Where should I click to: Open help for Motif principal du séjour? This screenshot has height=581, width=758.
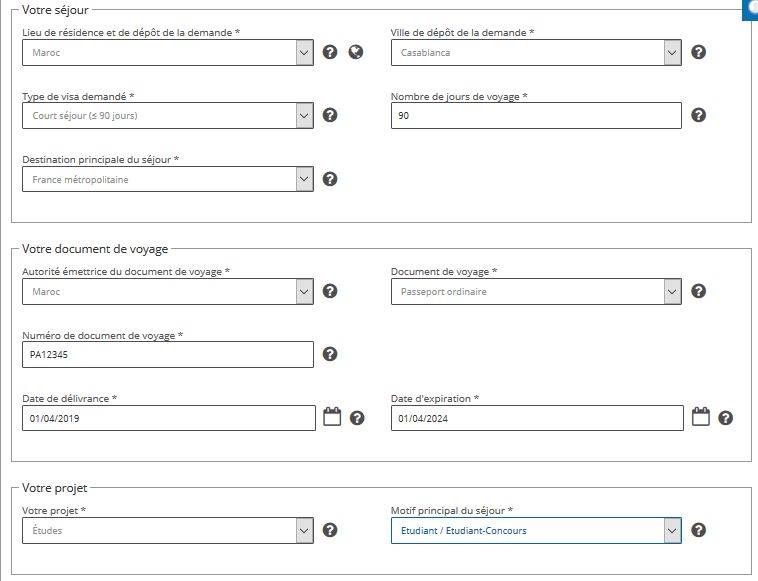coord(698,530)
